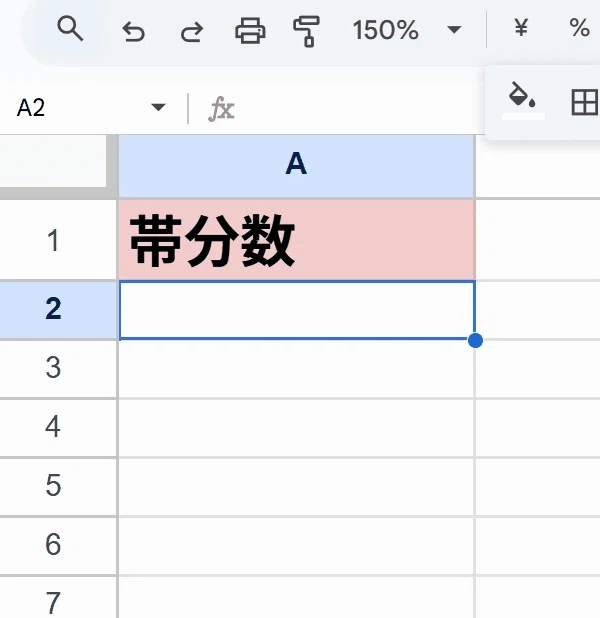The height and width of the screenshot is (618, 600).
Task: Apply yen currency format
Action: click(x=521, y=28)
